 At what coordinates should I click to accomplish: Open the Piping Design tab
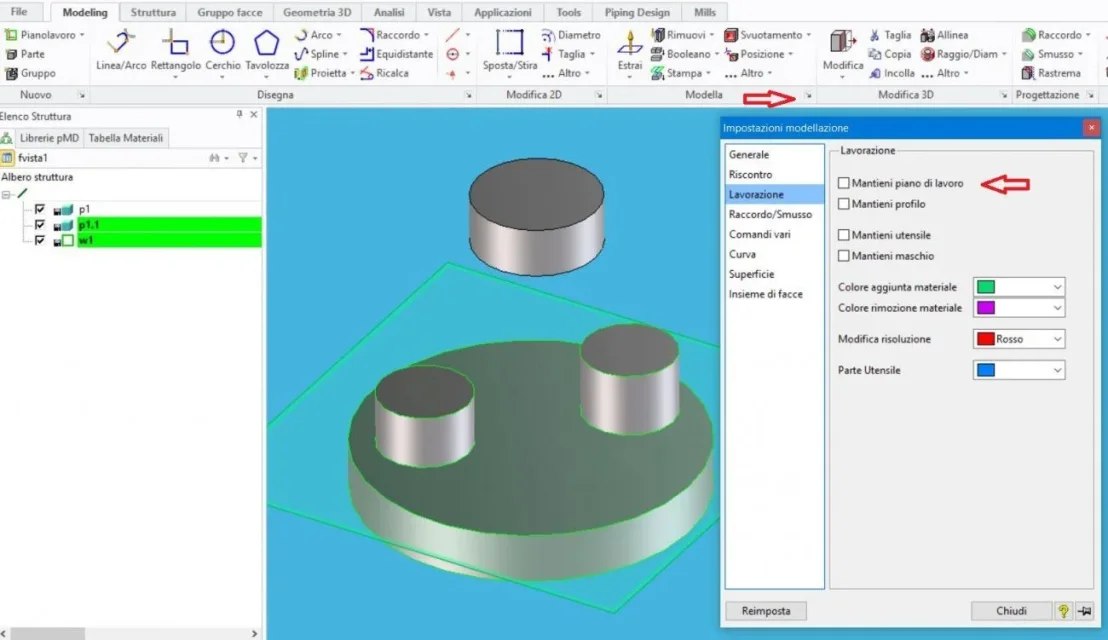click(x=637, y=12)
